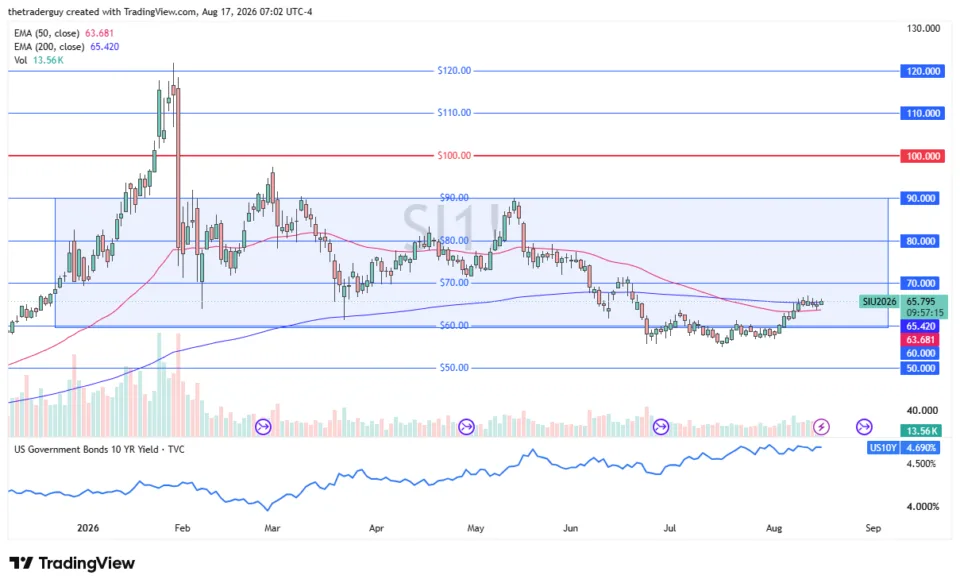Click the 4.500% yield scale label
This screenshot has width=960, height=587.
(921, 464)
